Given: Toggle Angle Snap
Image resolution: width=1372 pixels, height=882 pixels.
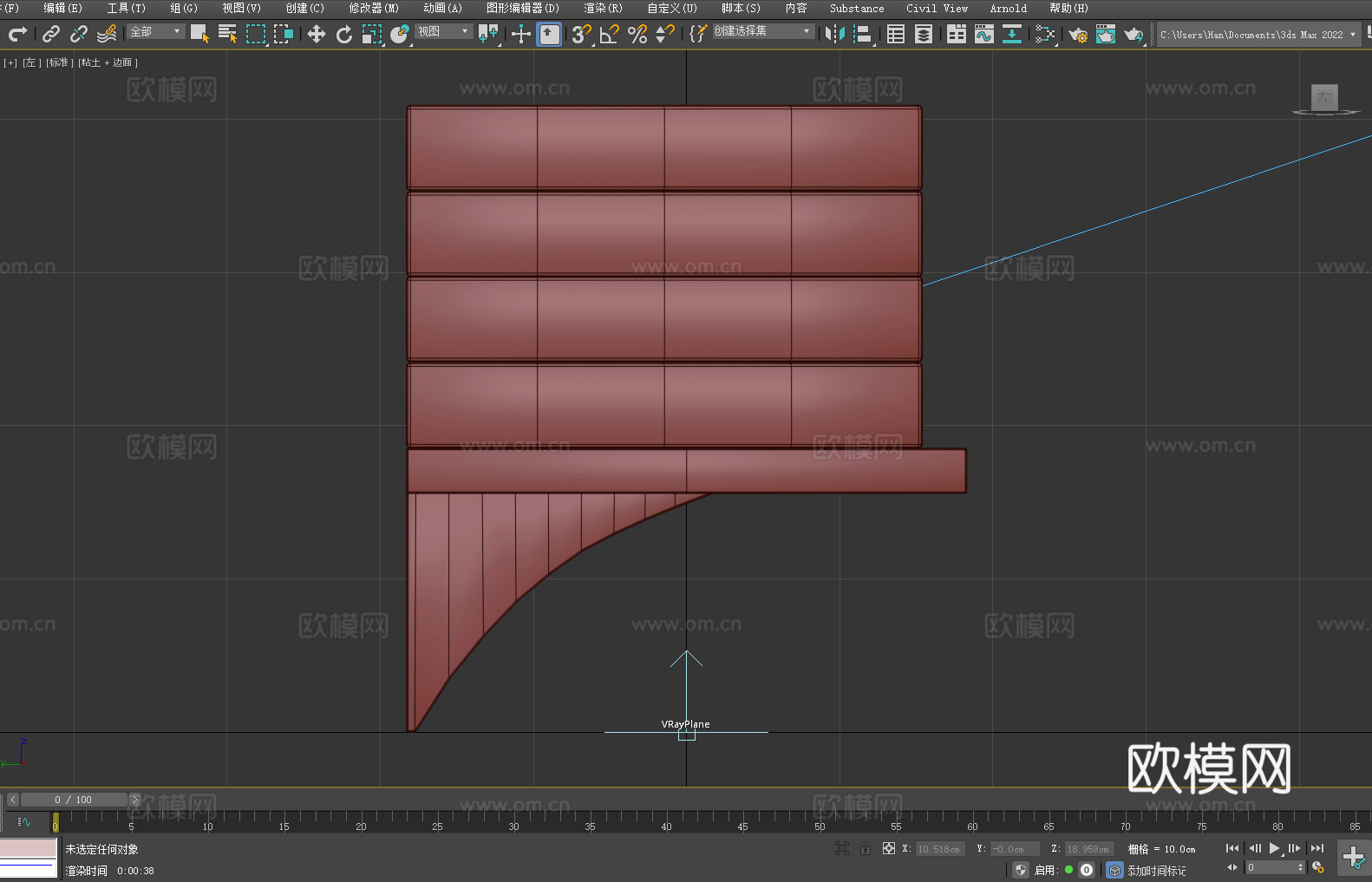Looking at the screenshot, I should [610, 34].
